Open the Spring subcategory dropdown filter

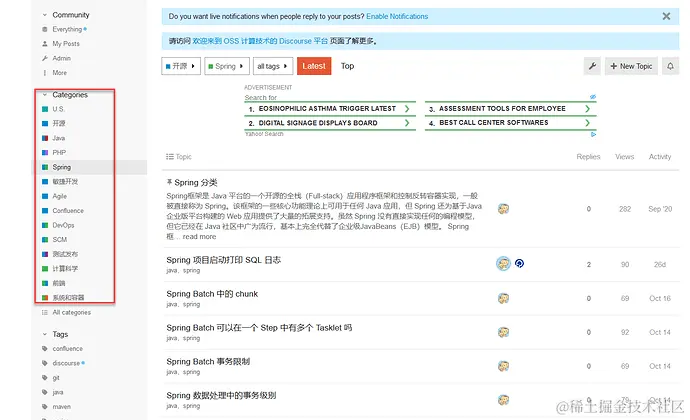pyautogui.click(x=227, y=66)
